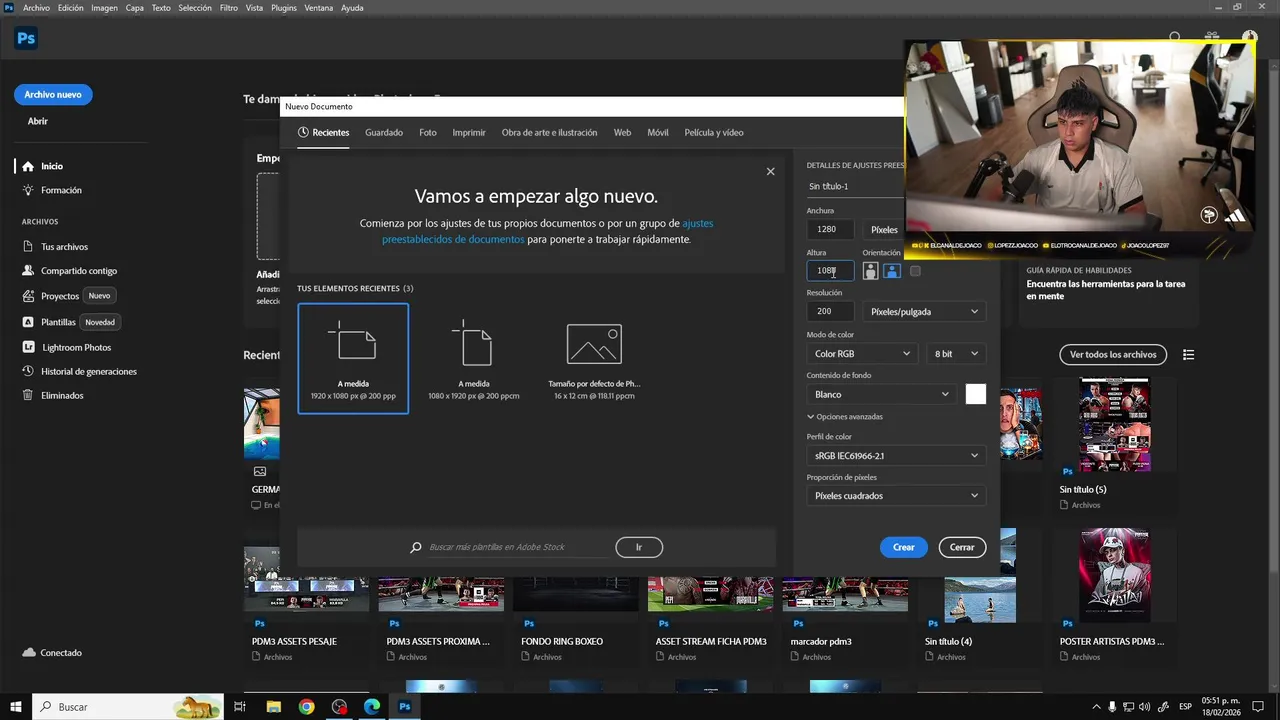The width and height of the screenshot is (1280, 720).
Task: Open the Filtro menu
Action: click(x=229, y=8)
